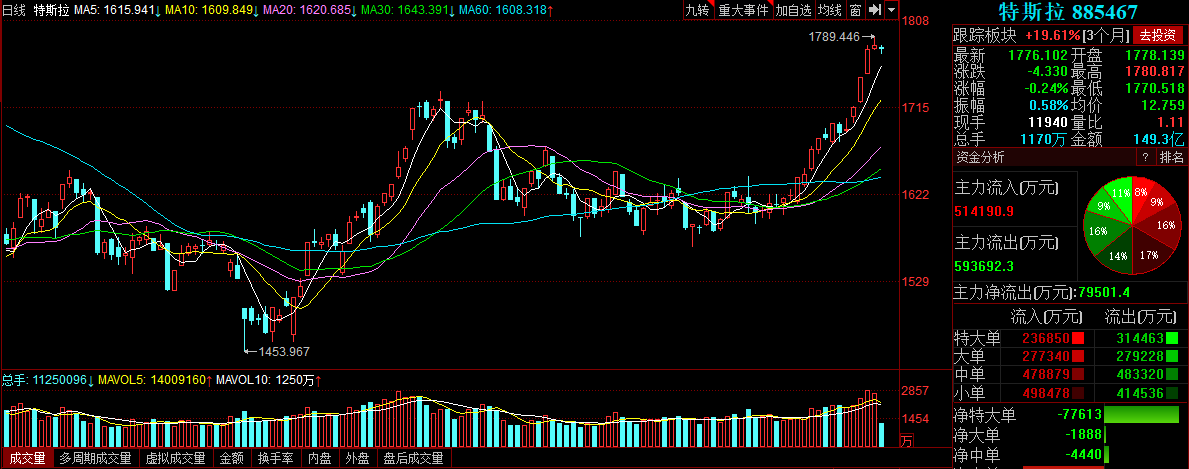This screenshot has width=1189, height=469.
Task: Click the 净中单 value -4440
Action: point(1083,455)
